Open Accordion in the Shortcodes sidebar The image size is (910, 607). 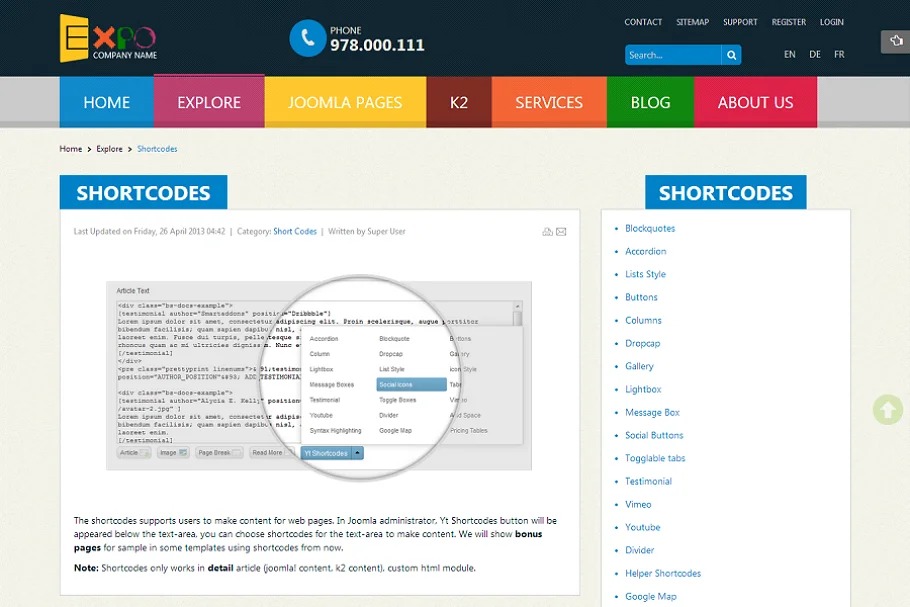tap(645, 251)
